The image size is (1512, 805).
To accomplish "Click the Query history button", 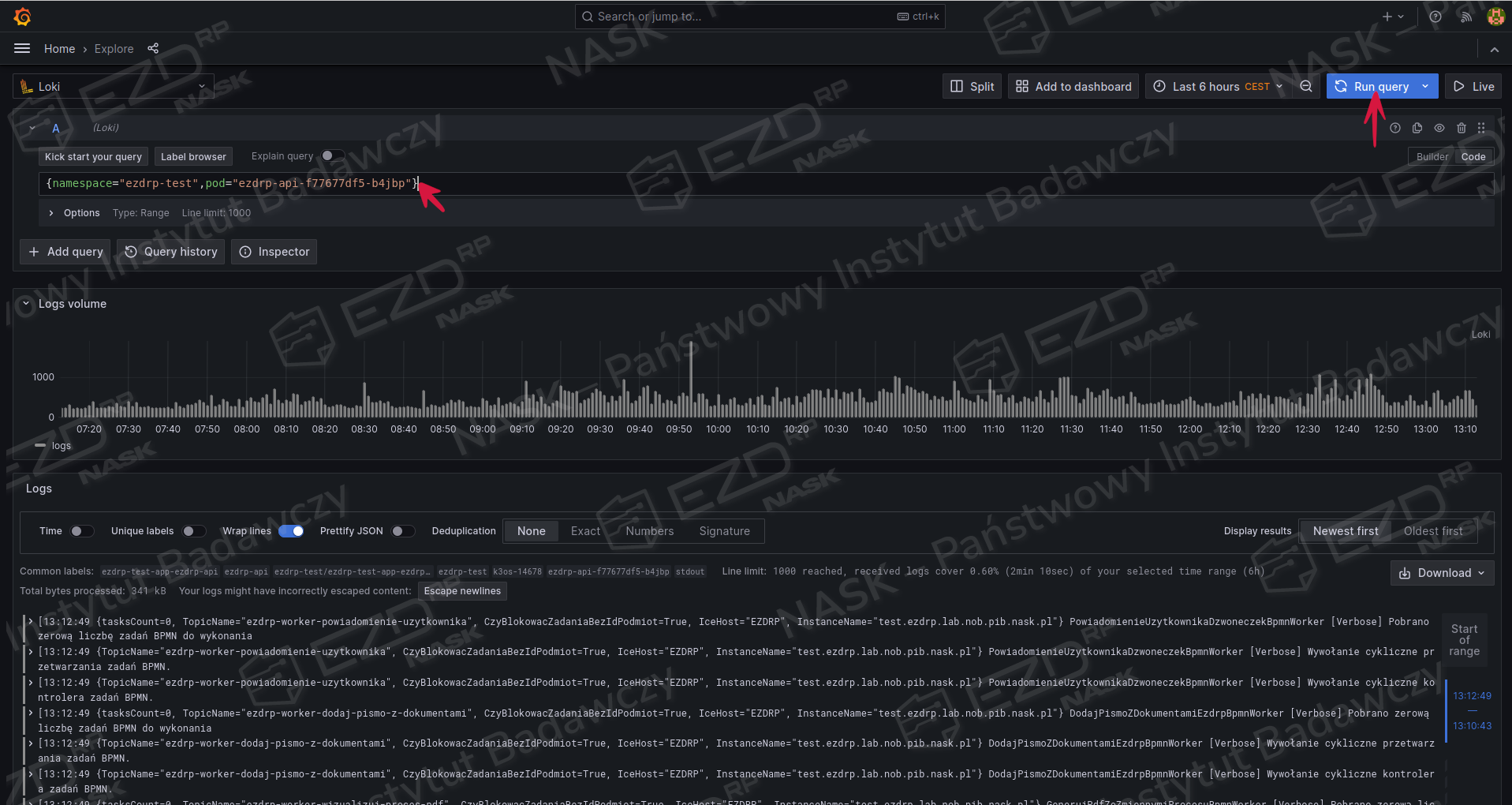I will coord(171,252).
